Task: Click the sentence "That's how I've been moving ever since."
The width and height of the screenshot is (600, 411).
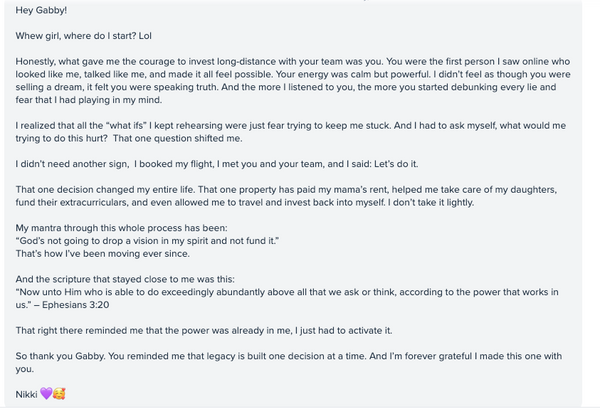Action: click(x=103, y=254)
